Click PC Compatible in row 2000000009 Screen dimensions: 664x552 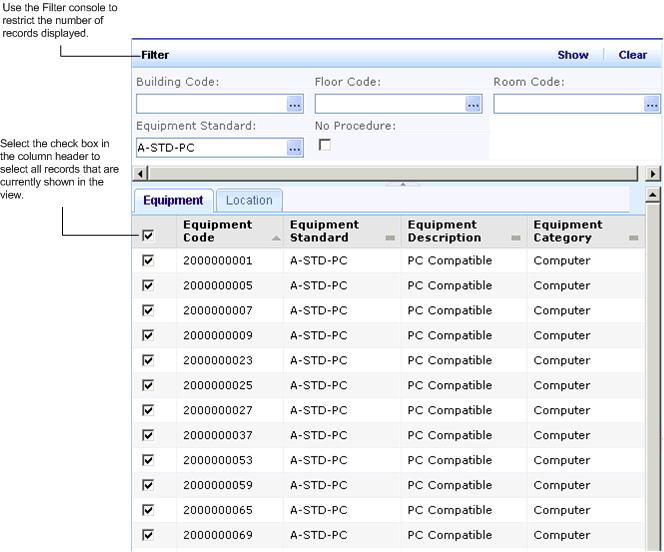tap(450, 336)
